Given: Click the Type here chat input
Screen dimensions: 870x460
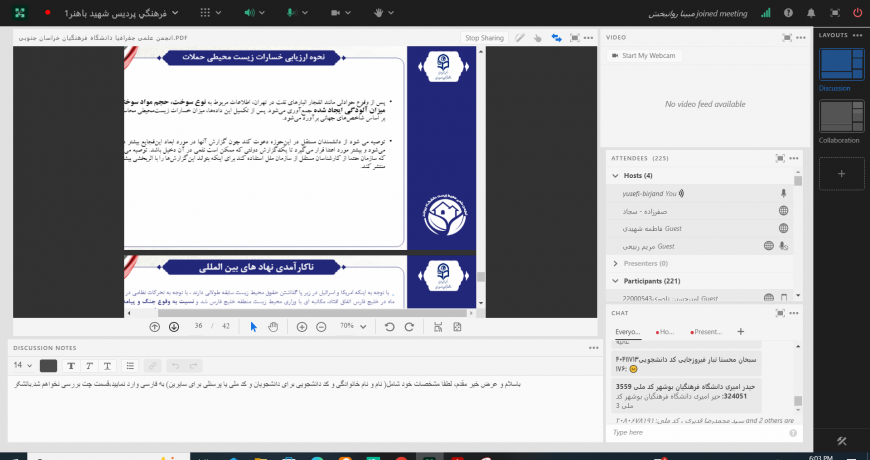Looking at the screenshot, I should (x=699, y=433).
